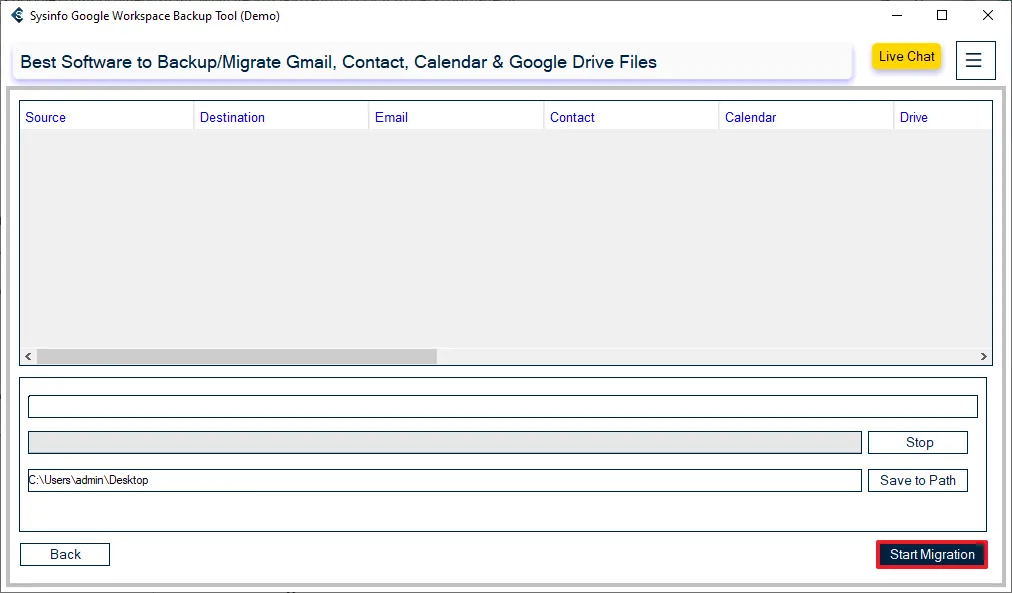This screenshot has height=593, width=1012.
Task: Open the hamburger menu
Action: tap(974, 60)
